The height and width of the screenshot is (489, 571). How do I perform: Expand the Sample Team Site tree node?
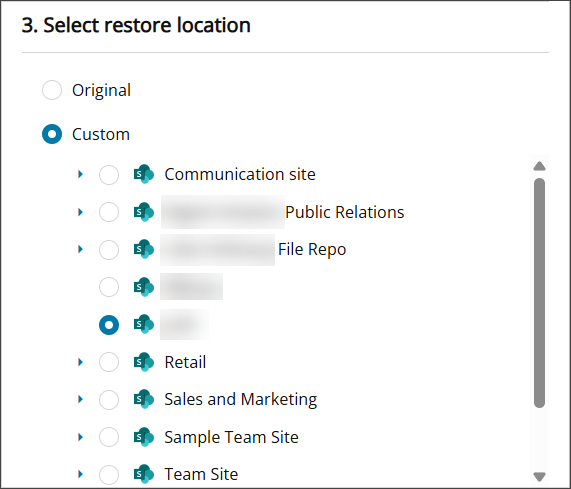(80, 437)
